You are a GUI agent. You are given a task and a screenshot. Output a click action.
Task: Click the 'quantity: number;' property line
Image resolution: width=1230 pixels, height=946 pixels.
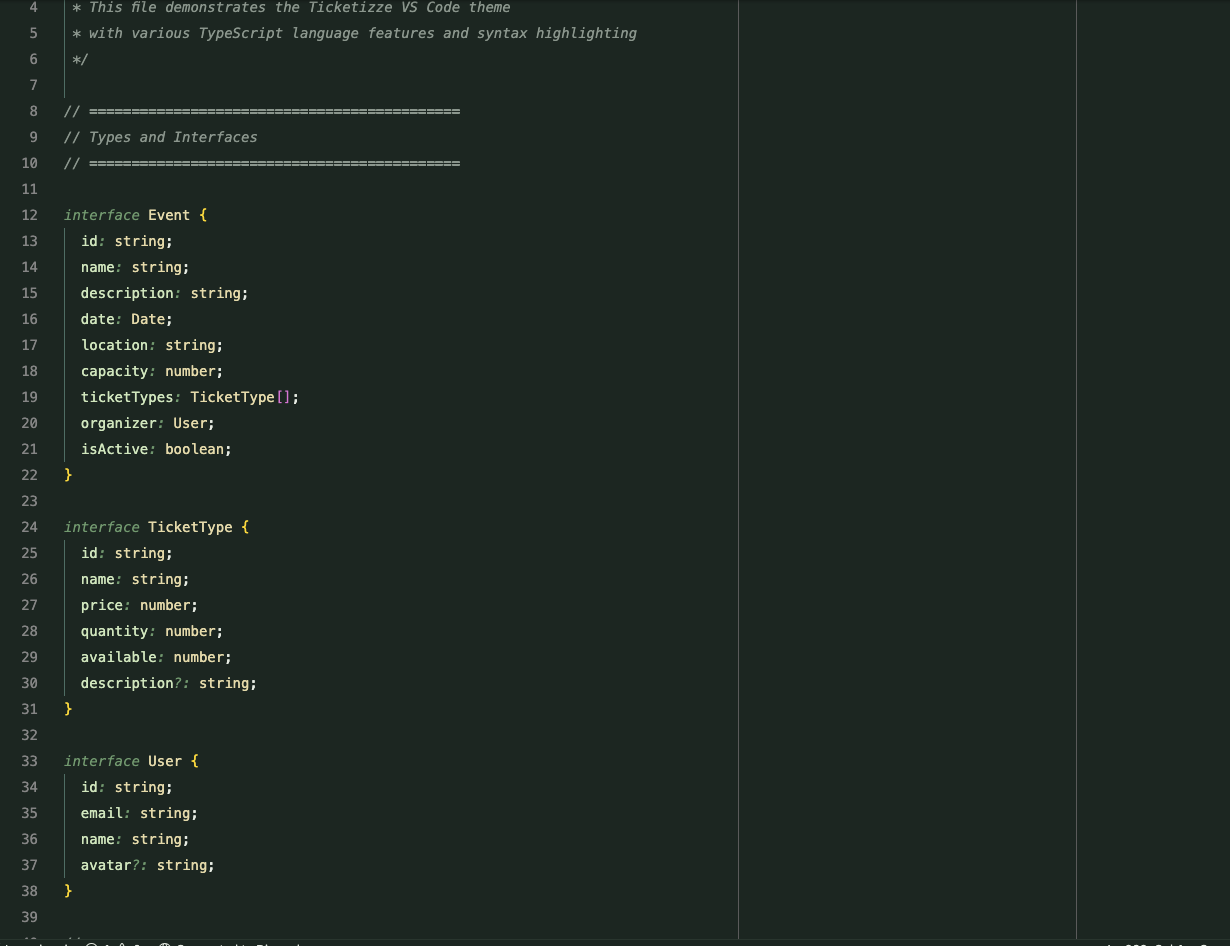point(152,631)
